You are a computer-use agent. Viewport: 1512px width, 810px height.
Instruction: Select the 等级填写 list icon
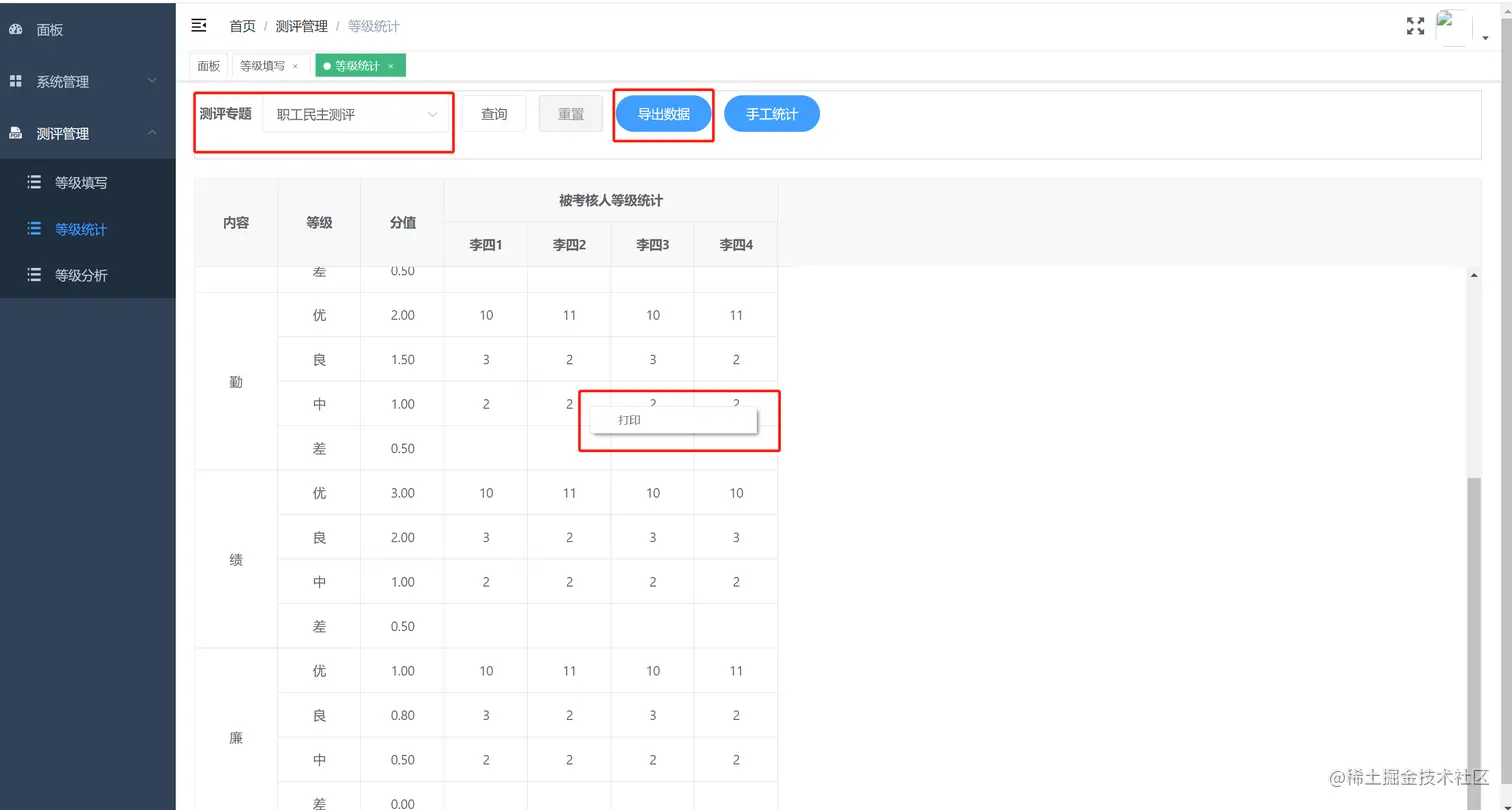[x=33, y=182]
